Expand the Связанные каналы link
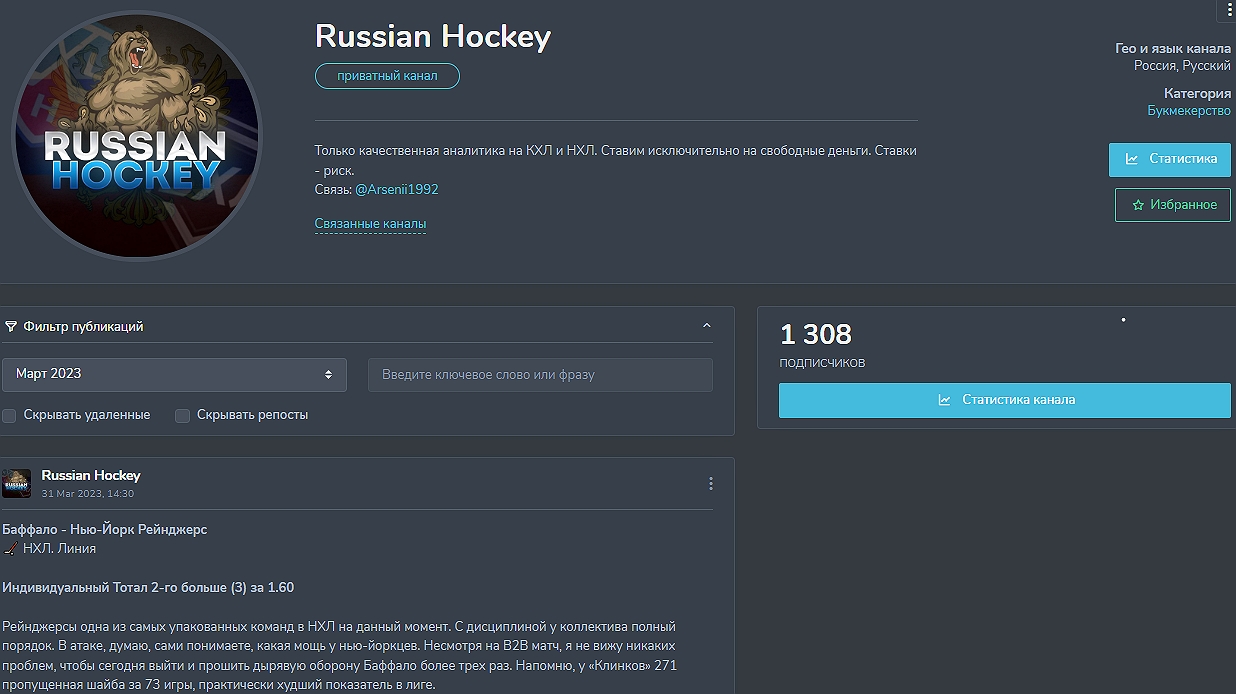This screenshot has height=694, width=1236. [370, 224]
